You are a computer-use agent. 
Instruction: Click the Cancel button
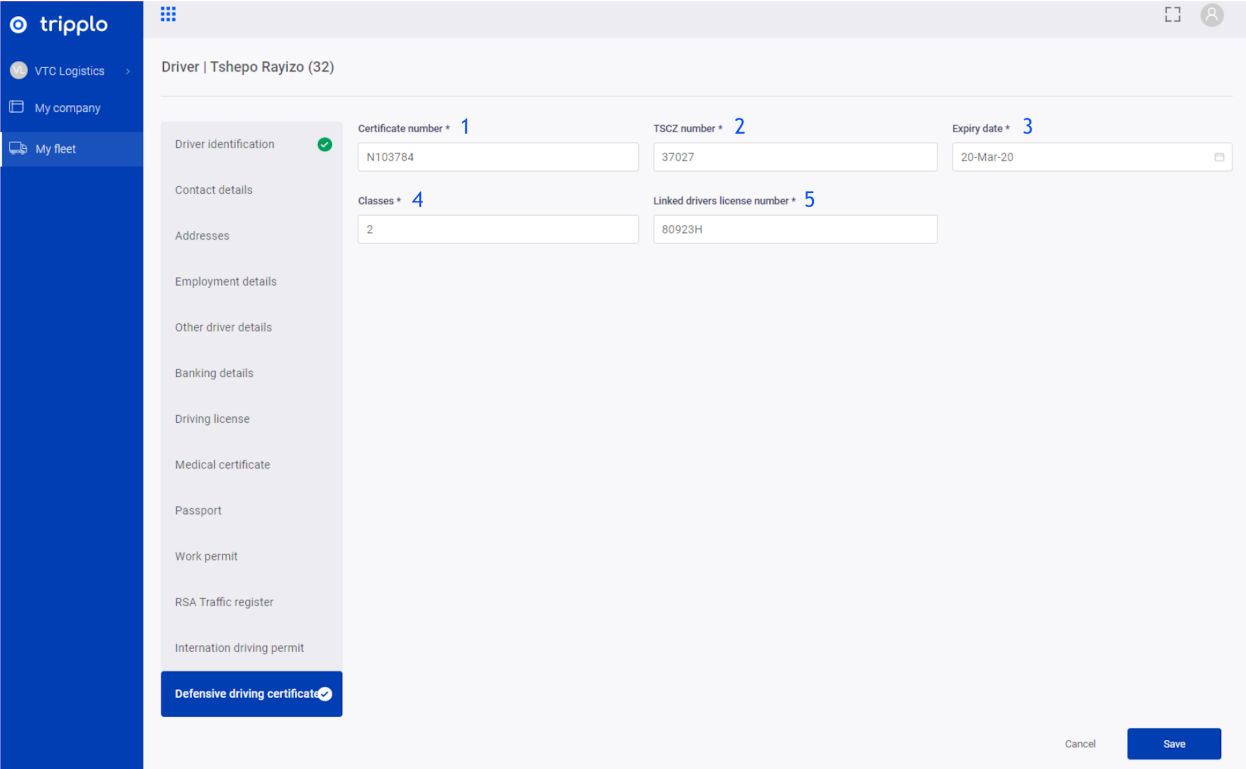(x=1080, y=744)
